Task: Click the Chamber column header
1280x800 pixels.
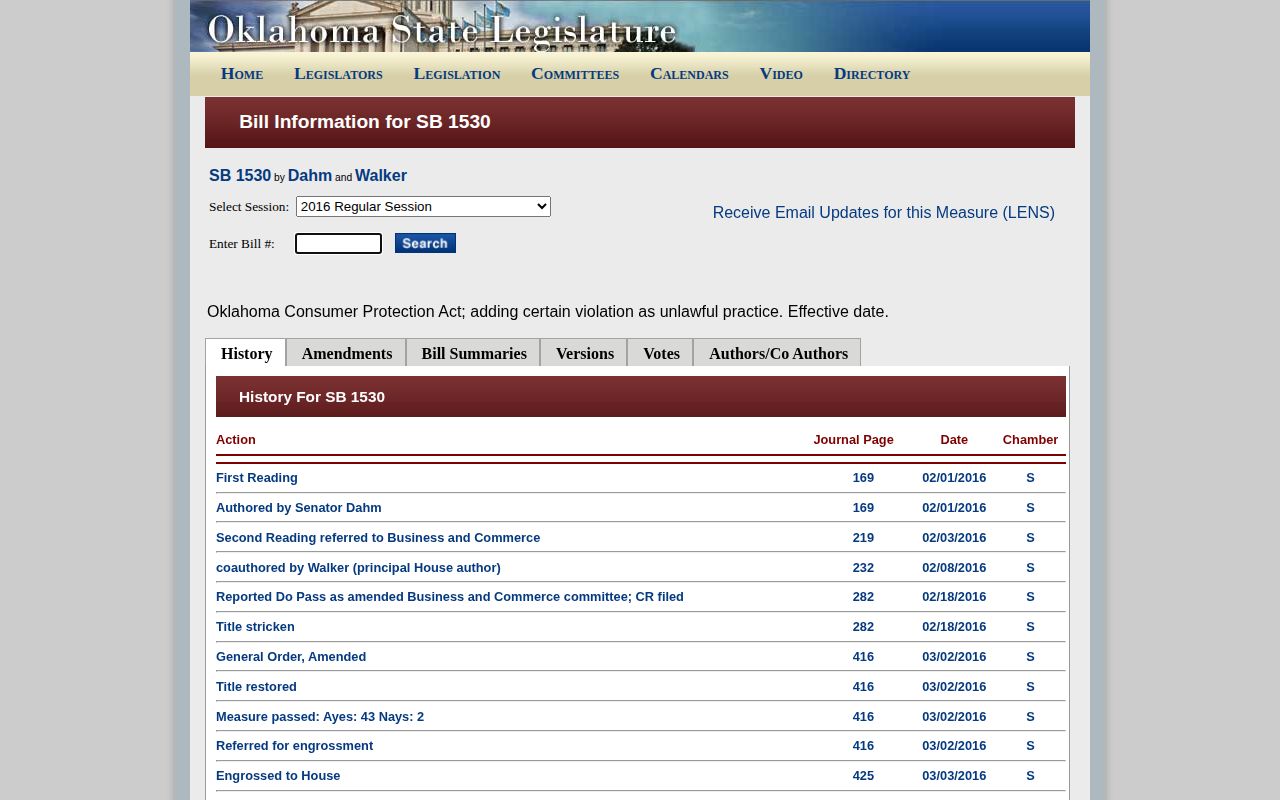Action: click(1030, 439)
